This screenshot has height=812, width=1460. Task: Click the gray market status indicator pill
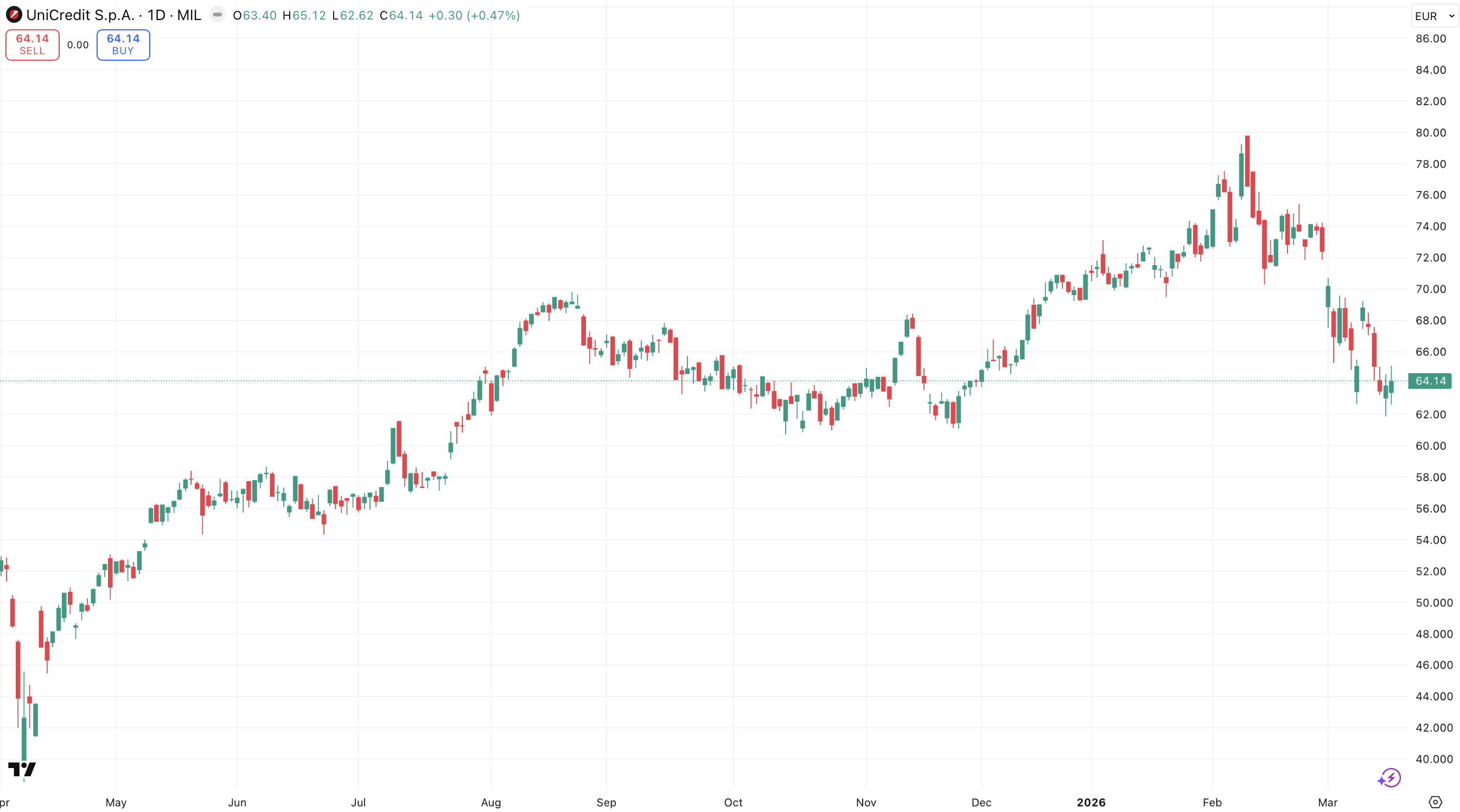(217, 15)
